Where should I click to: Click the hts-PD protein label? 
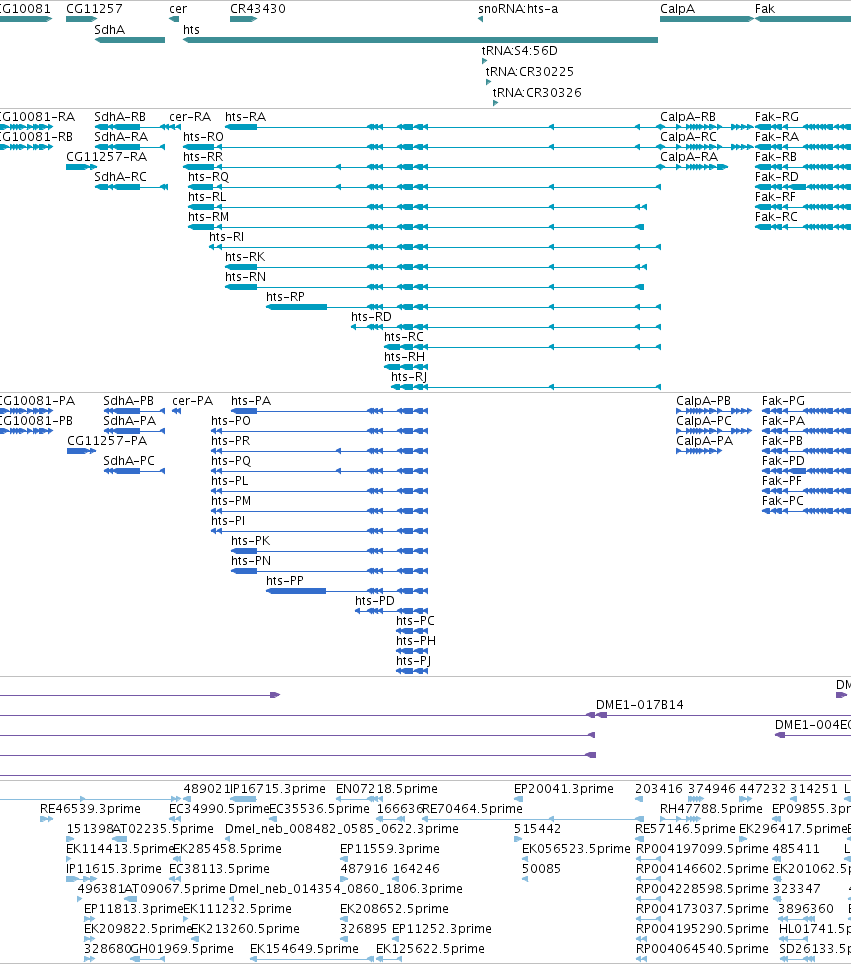pos(375,601)
